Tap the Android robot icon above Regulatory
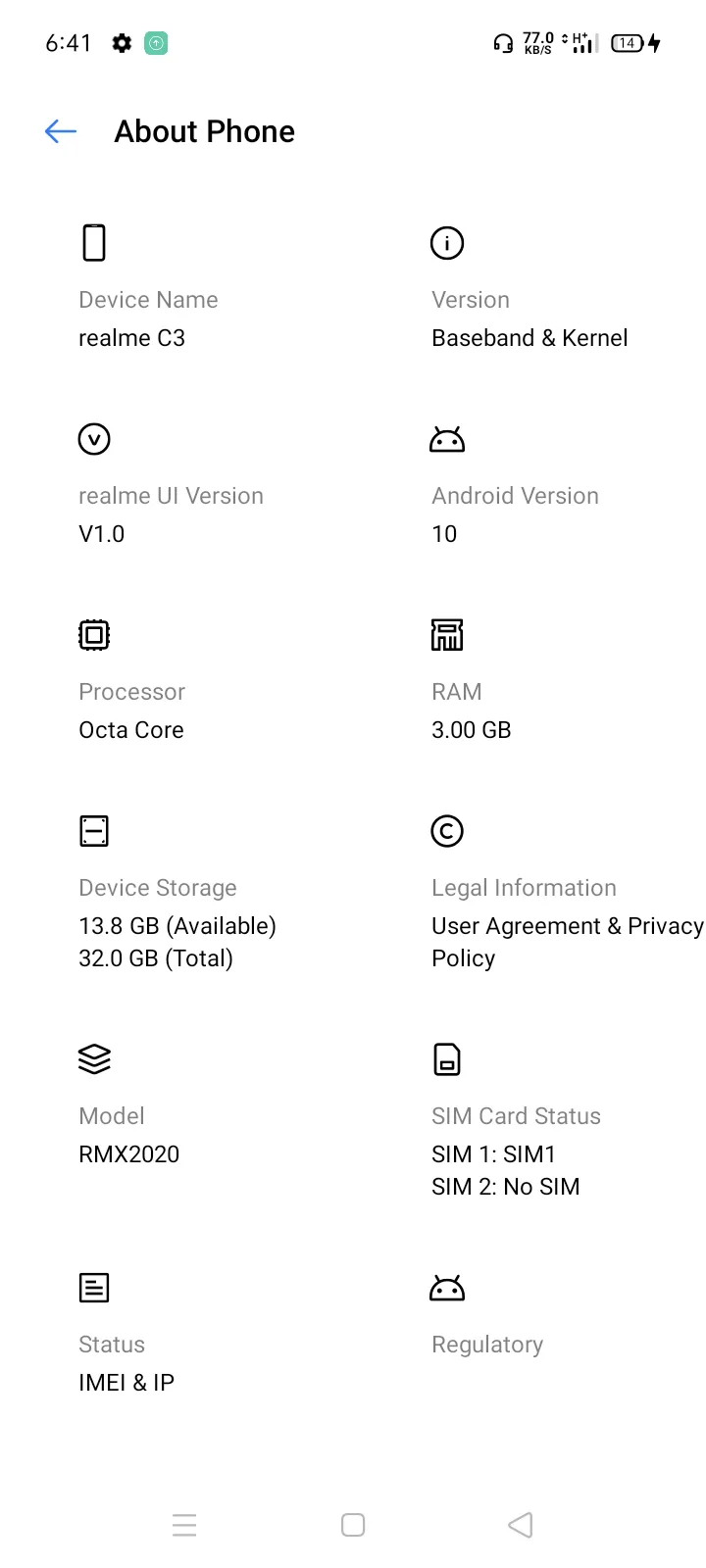Screen dimensions: 706x1568 coord(447,1288)
